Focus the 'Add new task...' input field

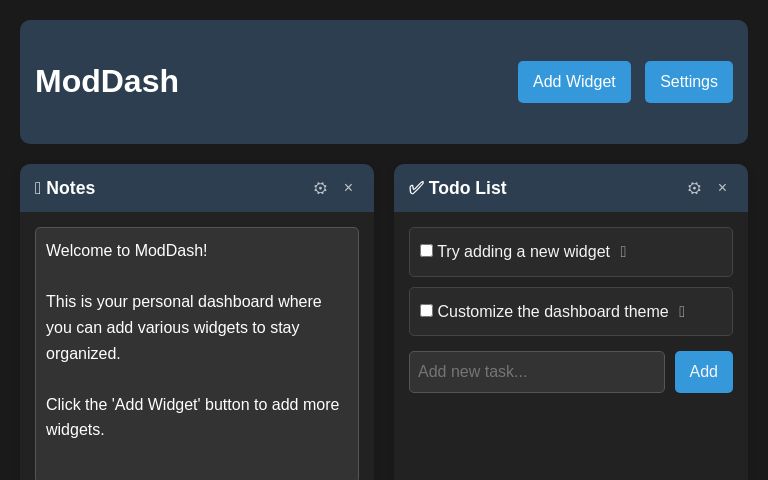click(x=536, y=372)
